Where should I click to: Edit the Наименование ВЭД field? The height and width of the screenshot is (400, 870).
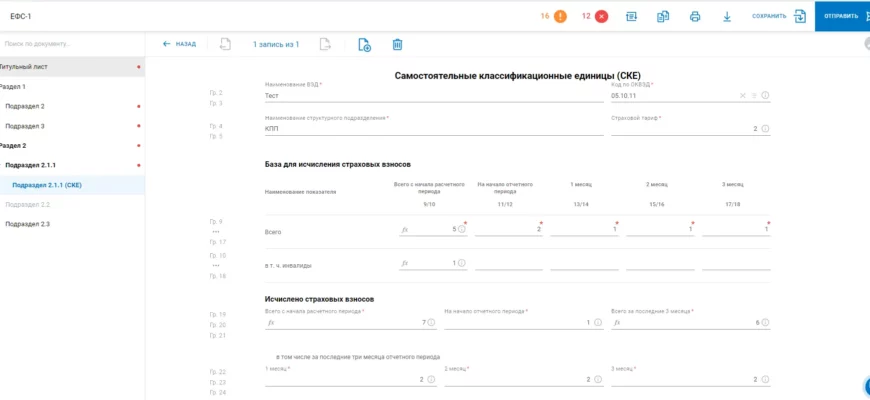coord(434,96)
